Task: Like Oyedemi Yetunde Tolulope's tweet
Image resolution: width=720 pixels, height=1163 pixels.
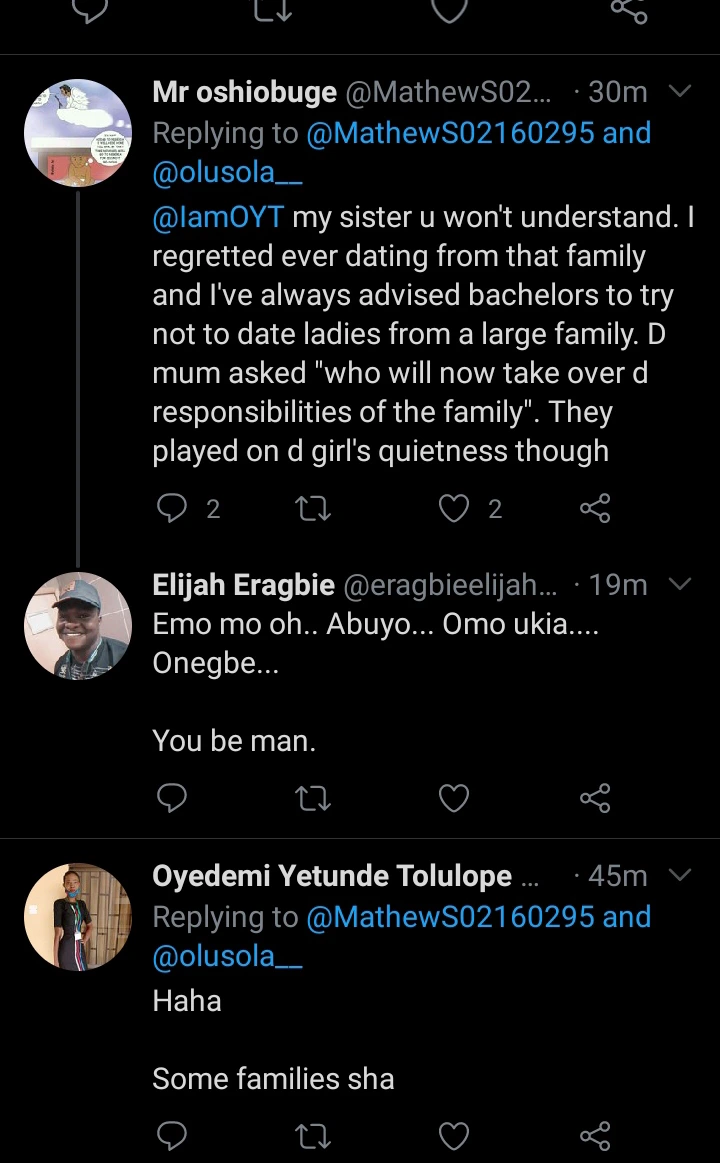Action: click(x=455, y=1135)
